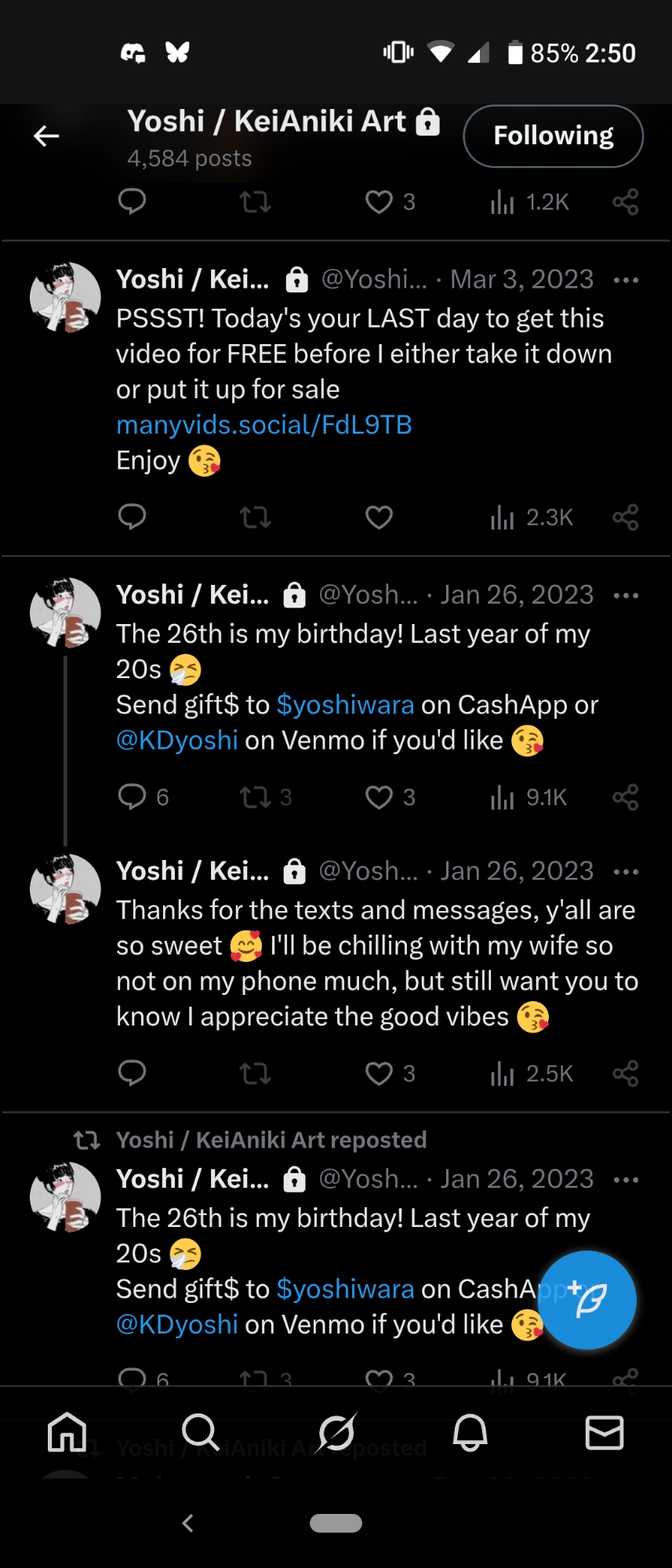Image resolution: width=672 pixels, height=1568 pixels.
Task: Like the Mar 3, 2023 post
Action: (379, 517)
